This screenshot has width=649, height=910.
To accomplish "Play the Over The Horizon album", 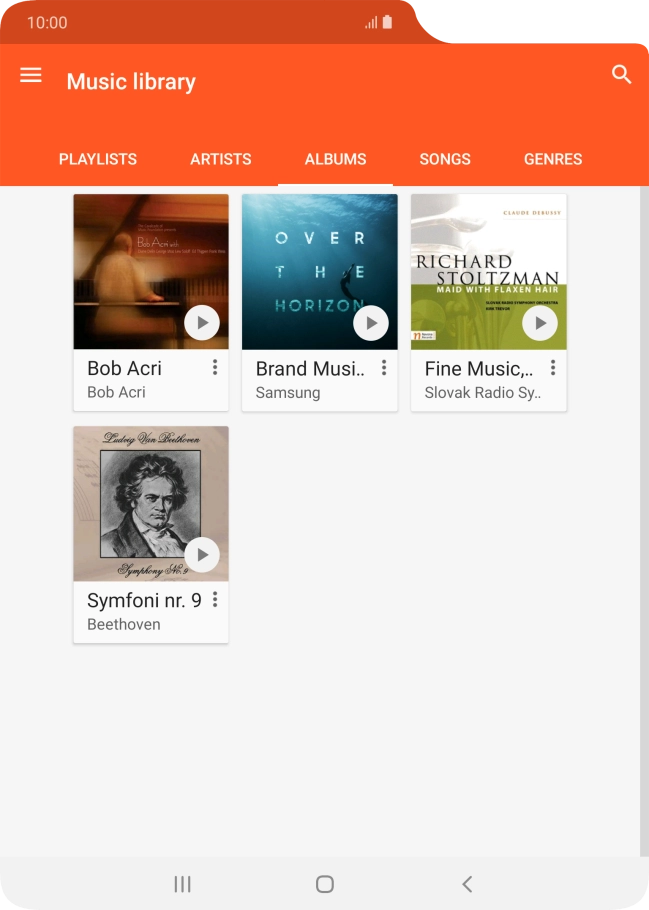I will click(371, 322).
